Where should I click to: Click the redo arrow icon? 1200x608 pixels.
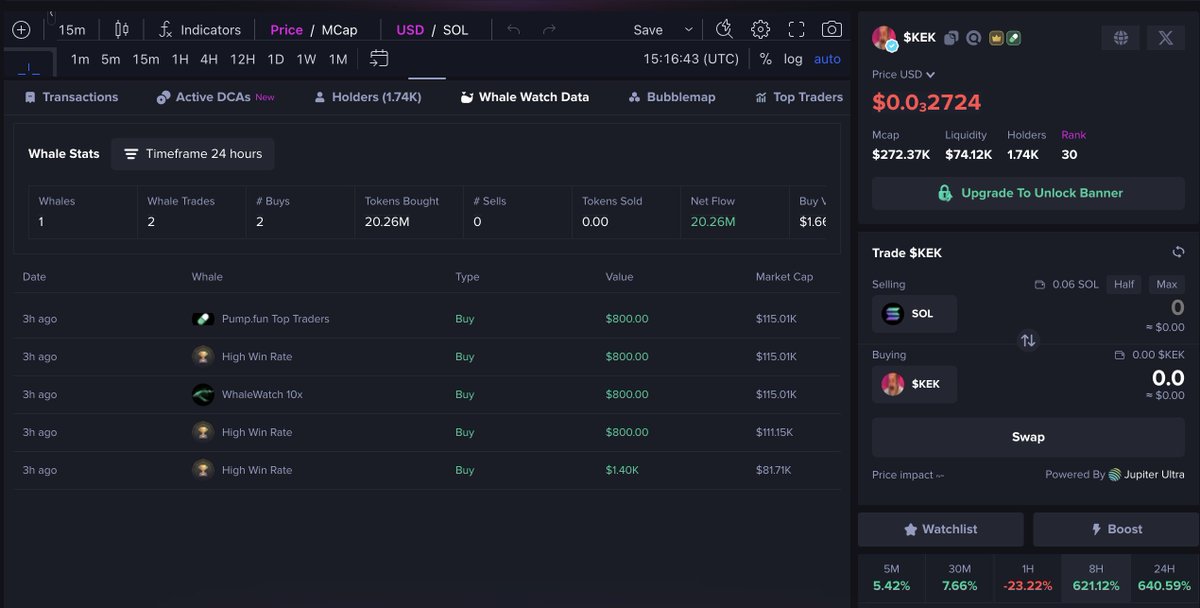(x=549, y=30)
